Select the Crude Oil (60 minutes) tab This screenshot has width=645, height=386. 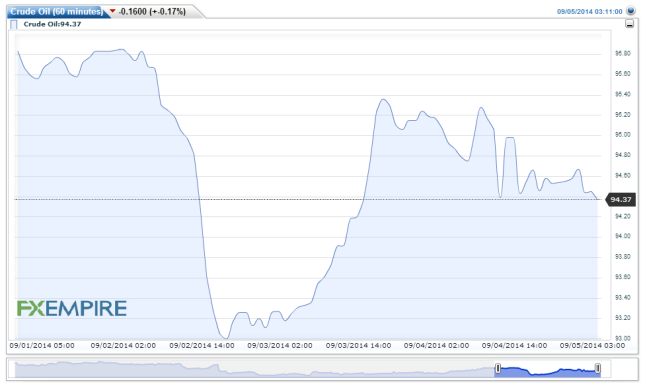pyautogui.click(x=56, y=12)
